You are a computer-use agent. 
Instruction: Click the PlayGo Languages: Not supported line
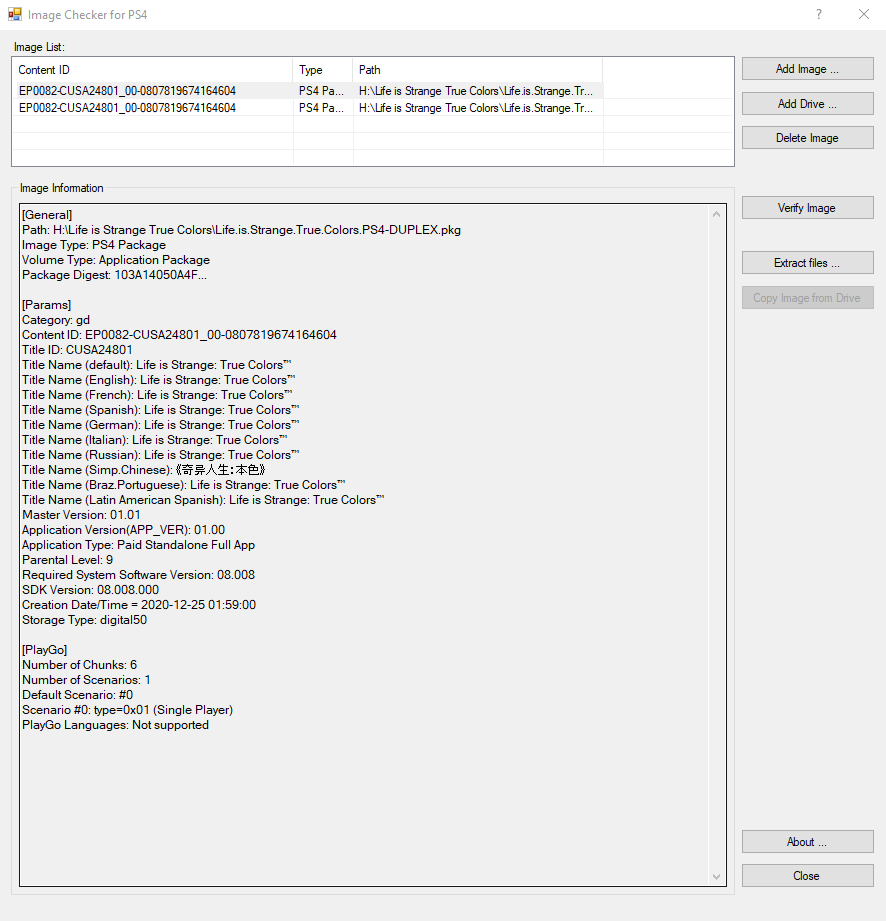tap(115, 725)
